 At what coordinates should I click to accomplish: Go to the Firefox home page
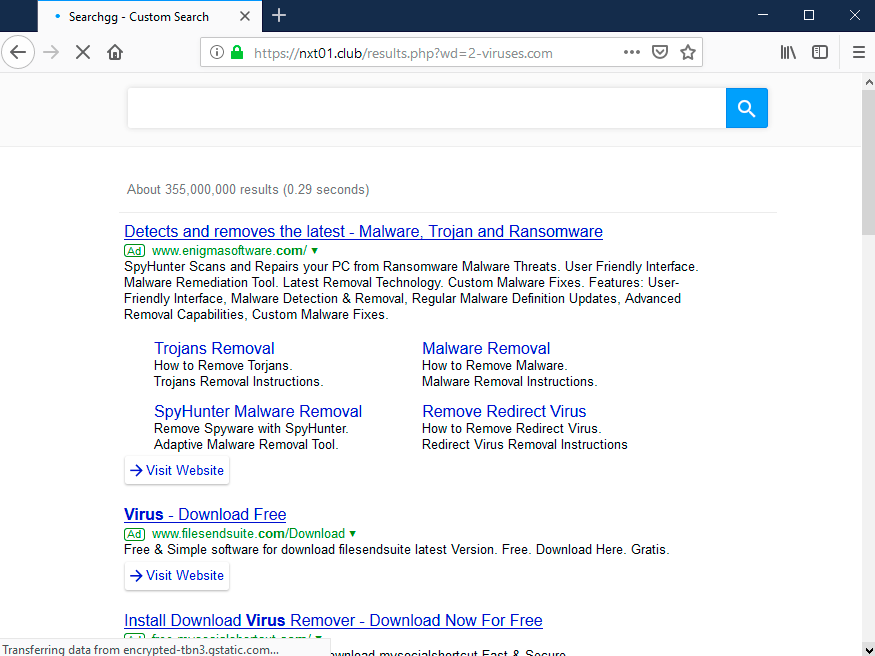coord(115,52)
